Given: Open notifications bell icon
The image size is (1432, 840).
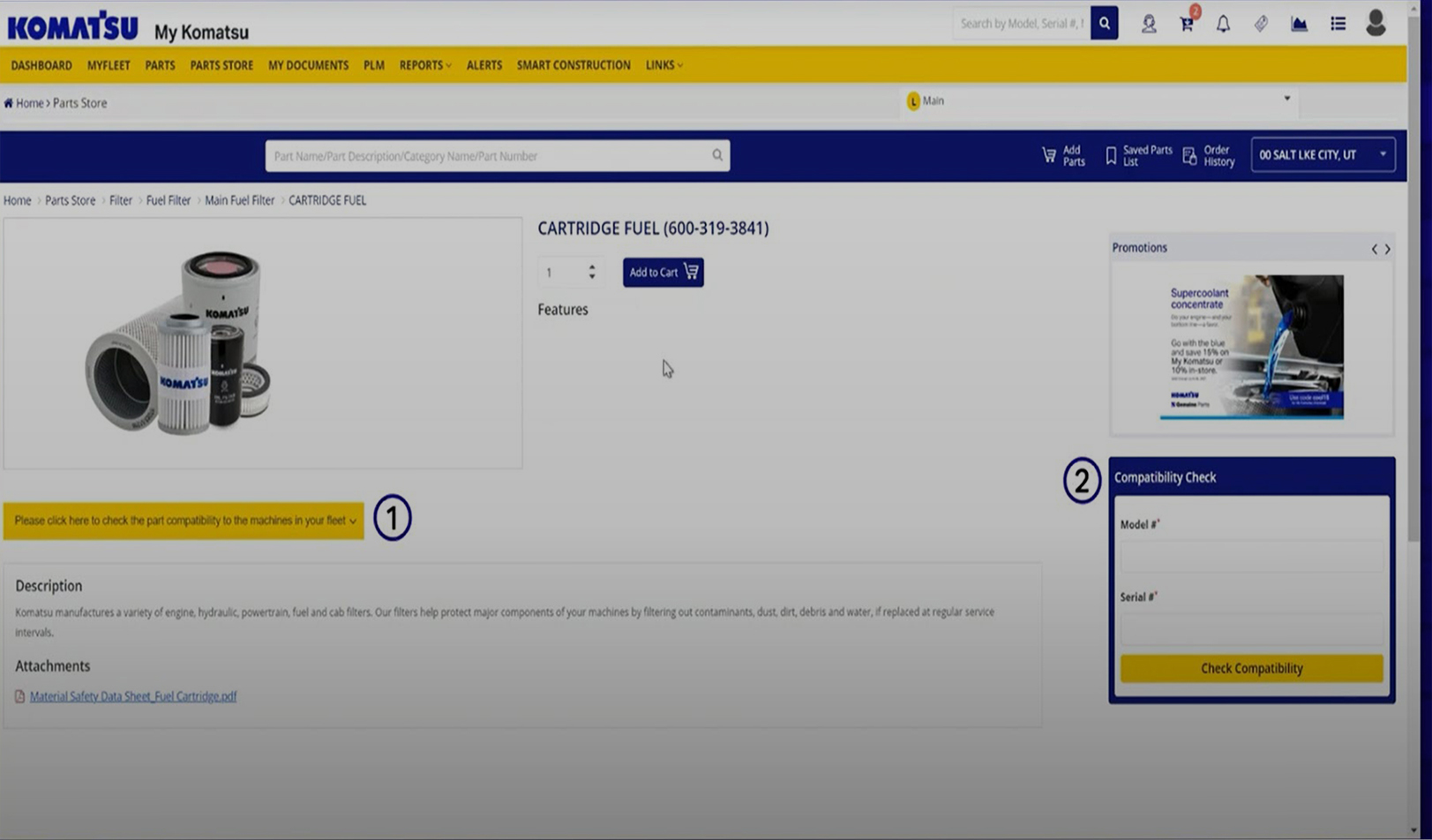Looking at the screenshot, I should [1223, 24].
